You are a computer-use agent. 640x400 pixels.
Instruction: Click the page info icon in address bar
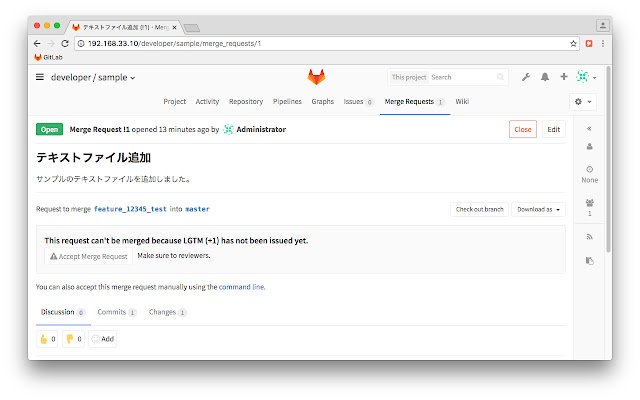coord(81,44)
